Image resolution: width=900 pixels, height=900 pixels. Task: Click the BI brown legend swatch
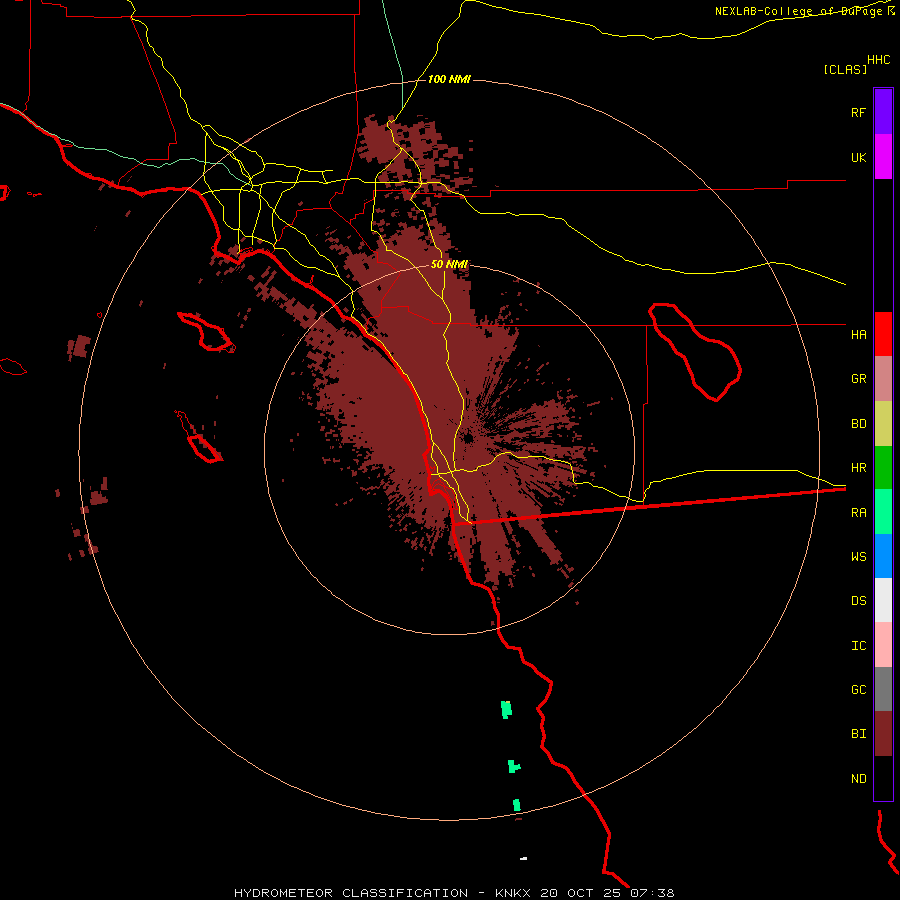pos(883,734)
